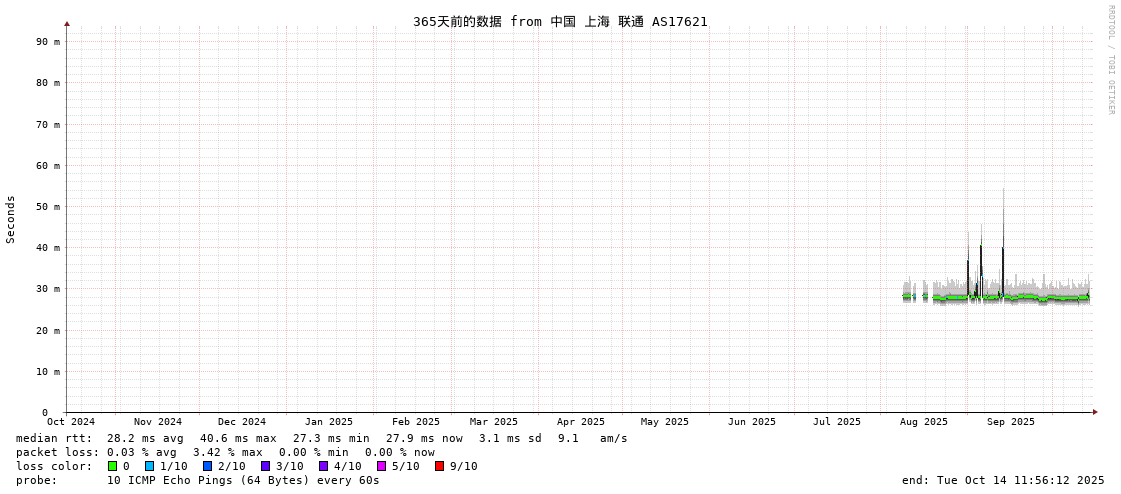Click the Oct 2024 x-axis label
1121x494 pixels.
71,422
